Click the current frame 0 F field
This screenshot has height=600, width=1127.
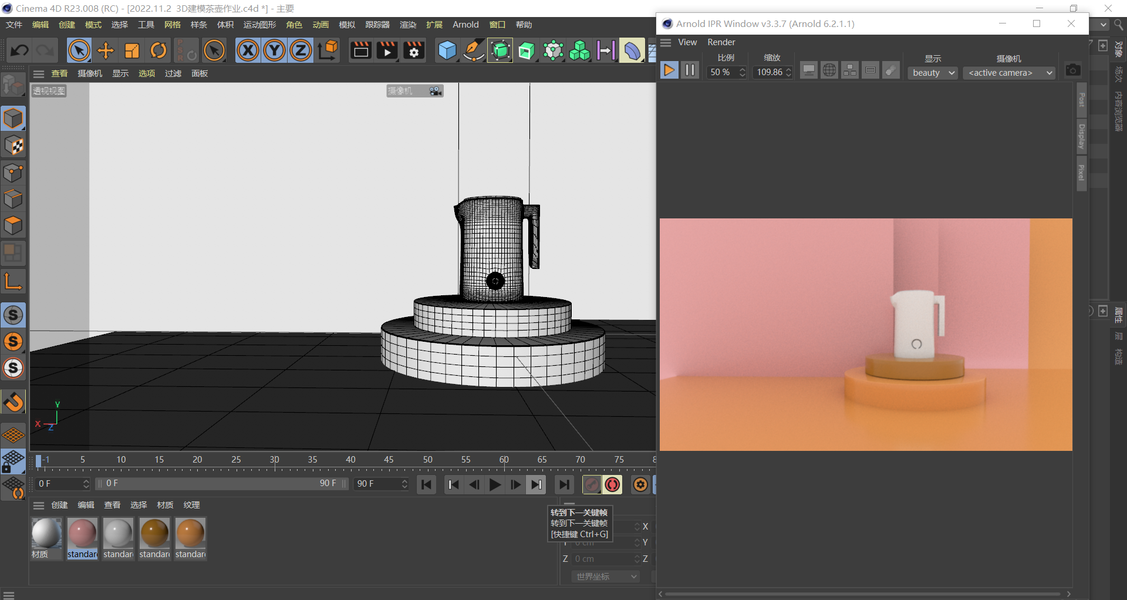pyautogui.click(x=63, y=484)
